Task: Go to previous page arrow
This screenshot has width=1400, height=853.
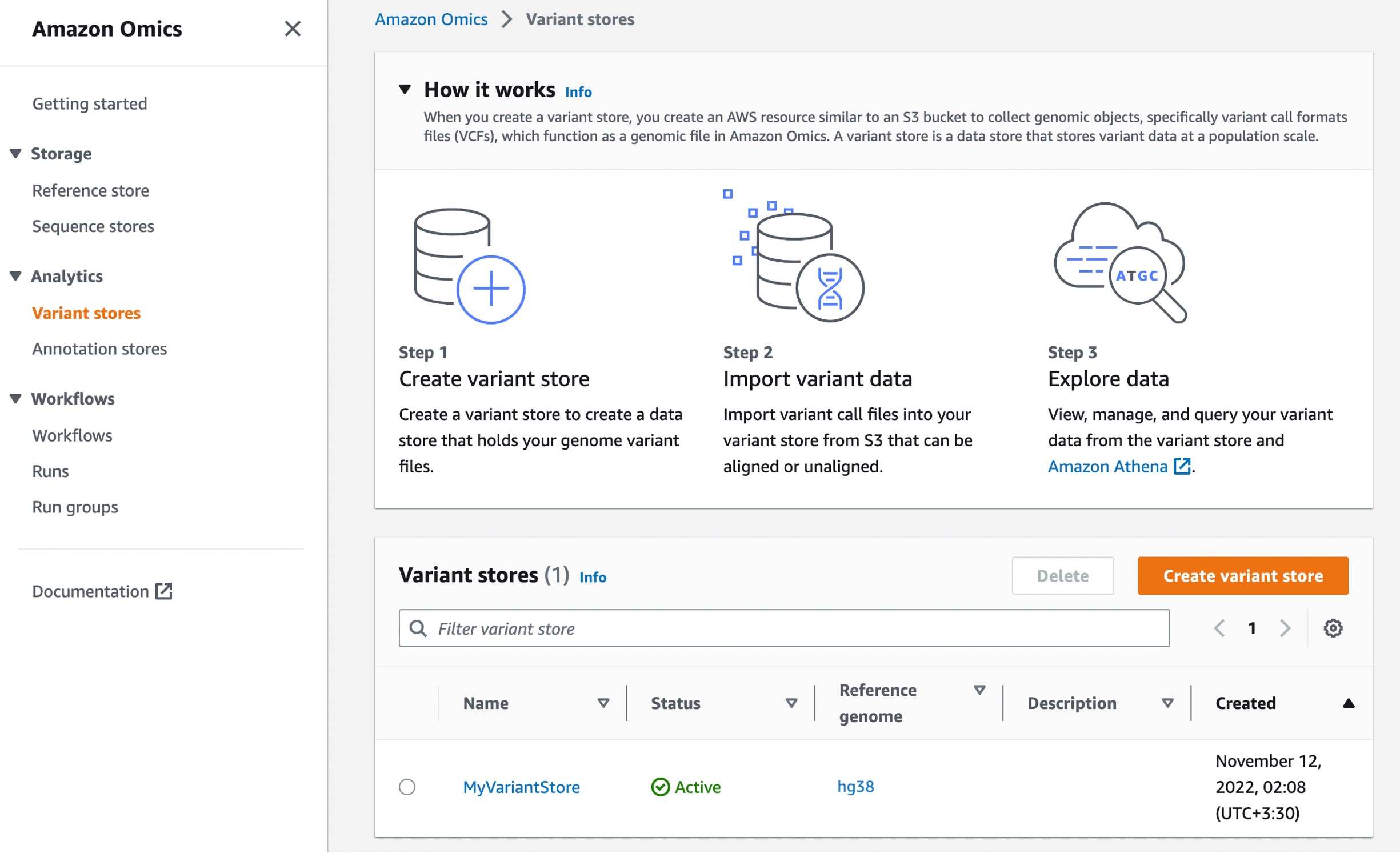Action: point(1219,628)
